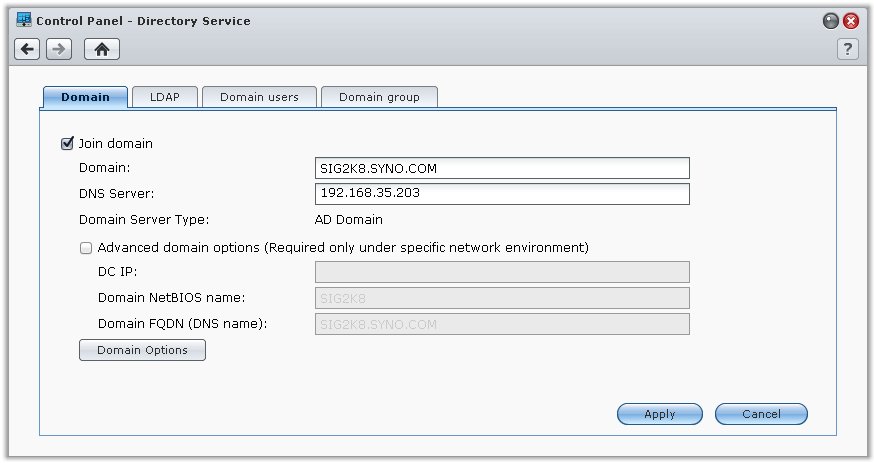Click the Domain Options button
Viewport: 874px width, 463px height.
coord(142,350)
